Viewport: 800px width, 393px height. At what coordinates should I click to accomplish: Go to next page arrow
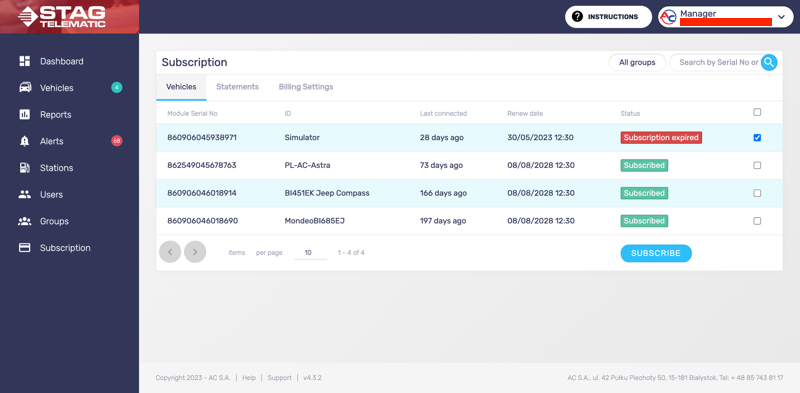pos(195,252)
